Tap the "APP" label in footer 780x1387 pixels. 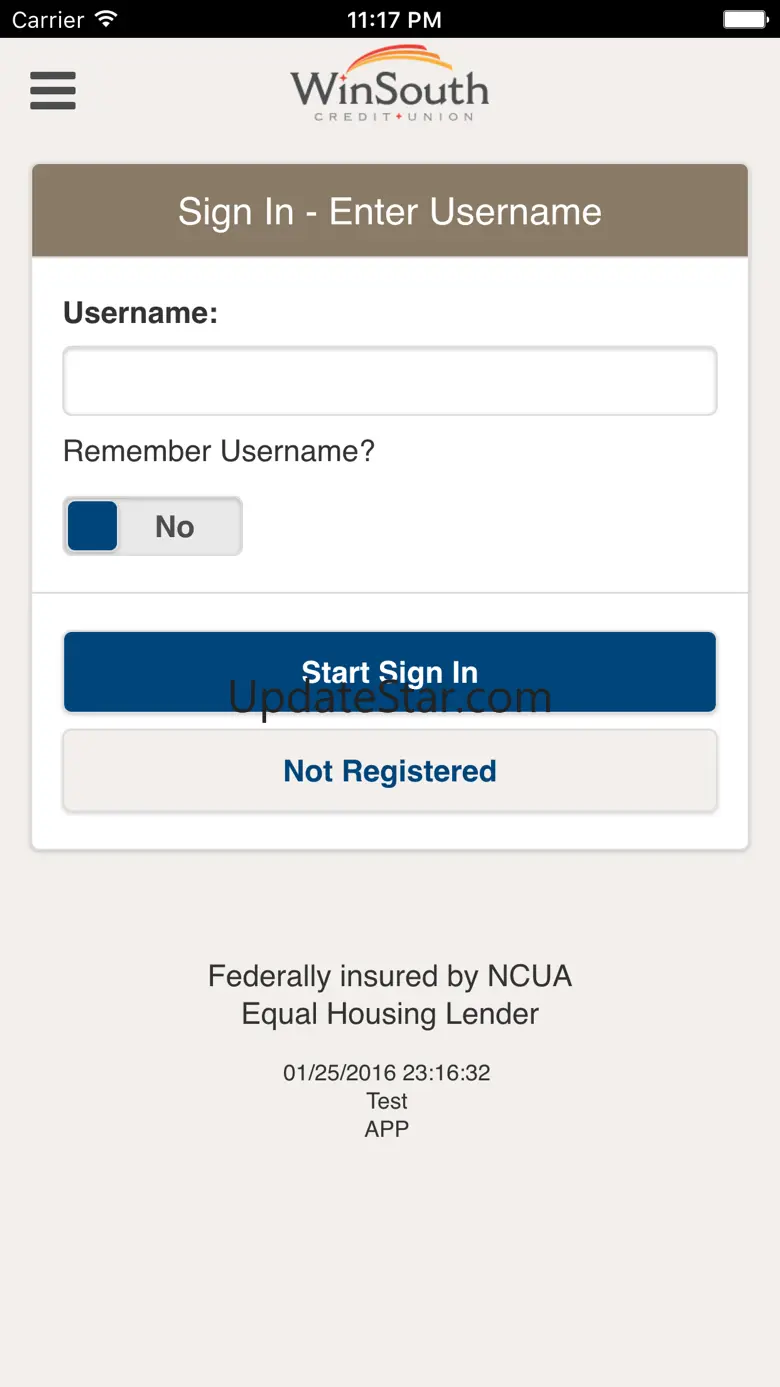click(387, 1129)
